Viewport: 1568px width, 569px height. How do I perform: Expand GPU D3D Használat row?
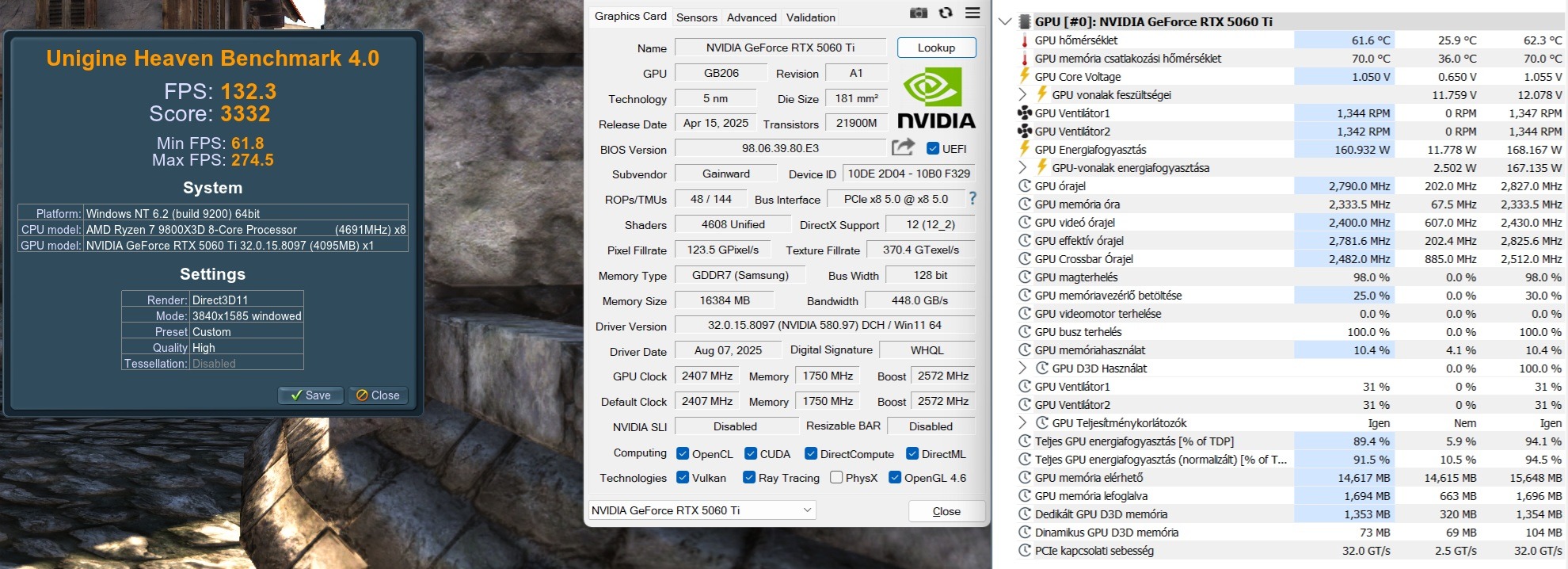pos(1022,368)
